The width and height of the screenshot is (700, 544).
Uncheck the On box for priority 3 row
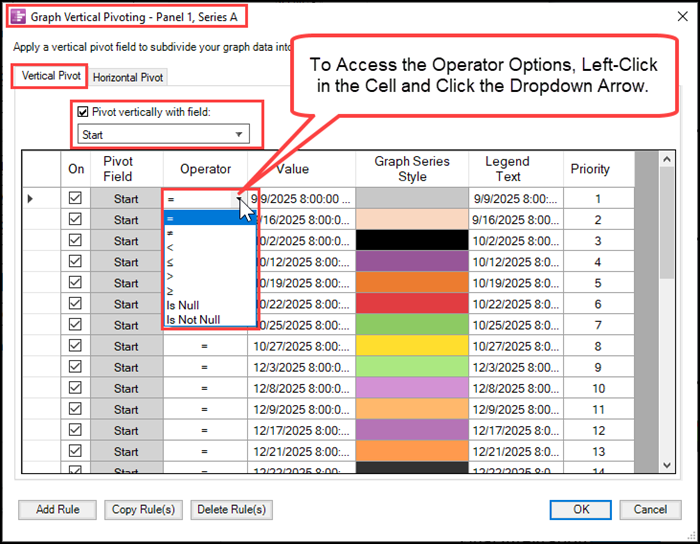(75, 240)
